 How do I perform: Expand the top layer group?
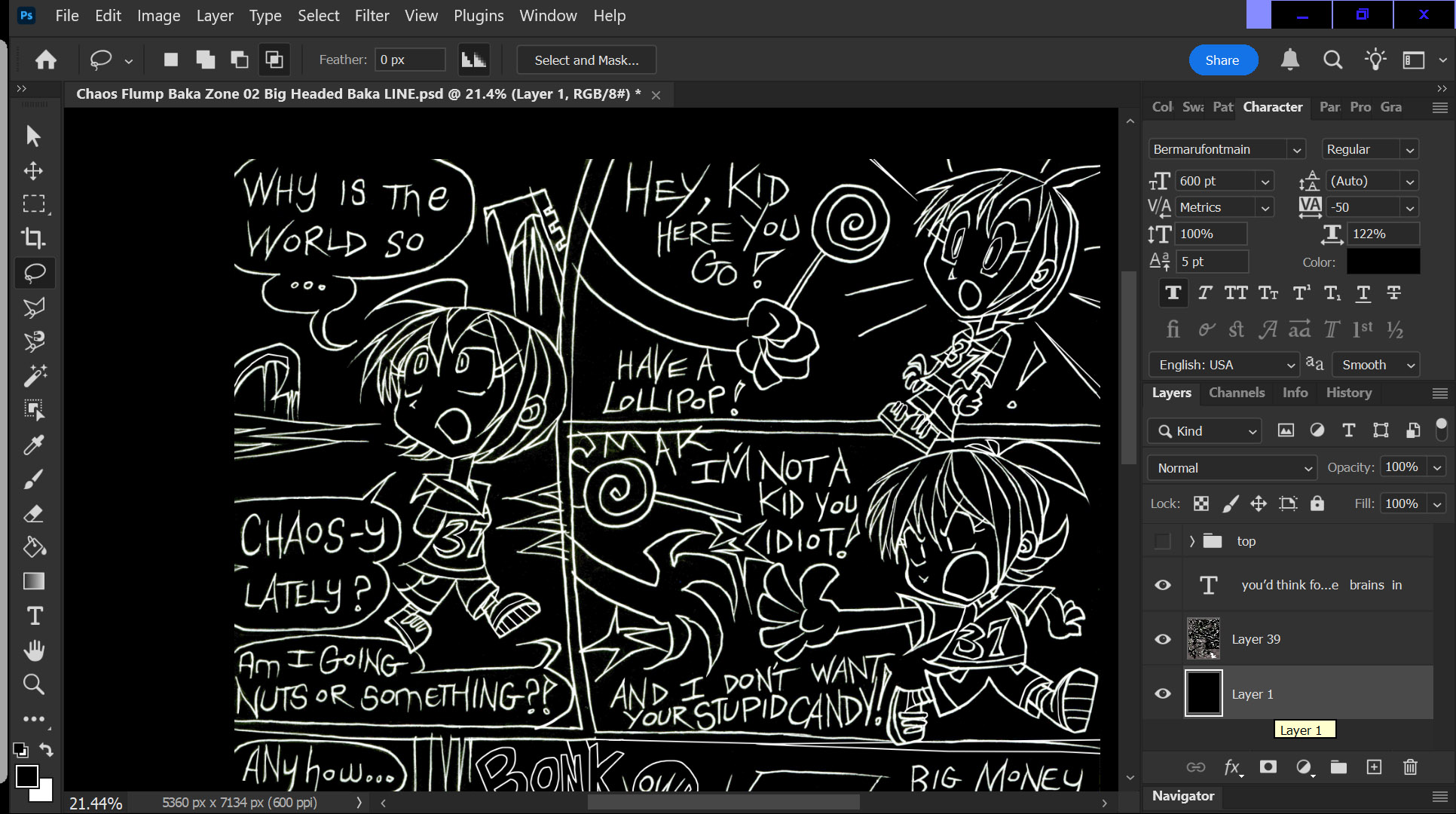pos(1191,541)
